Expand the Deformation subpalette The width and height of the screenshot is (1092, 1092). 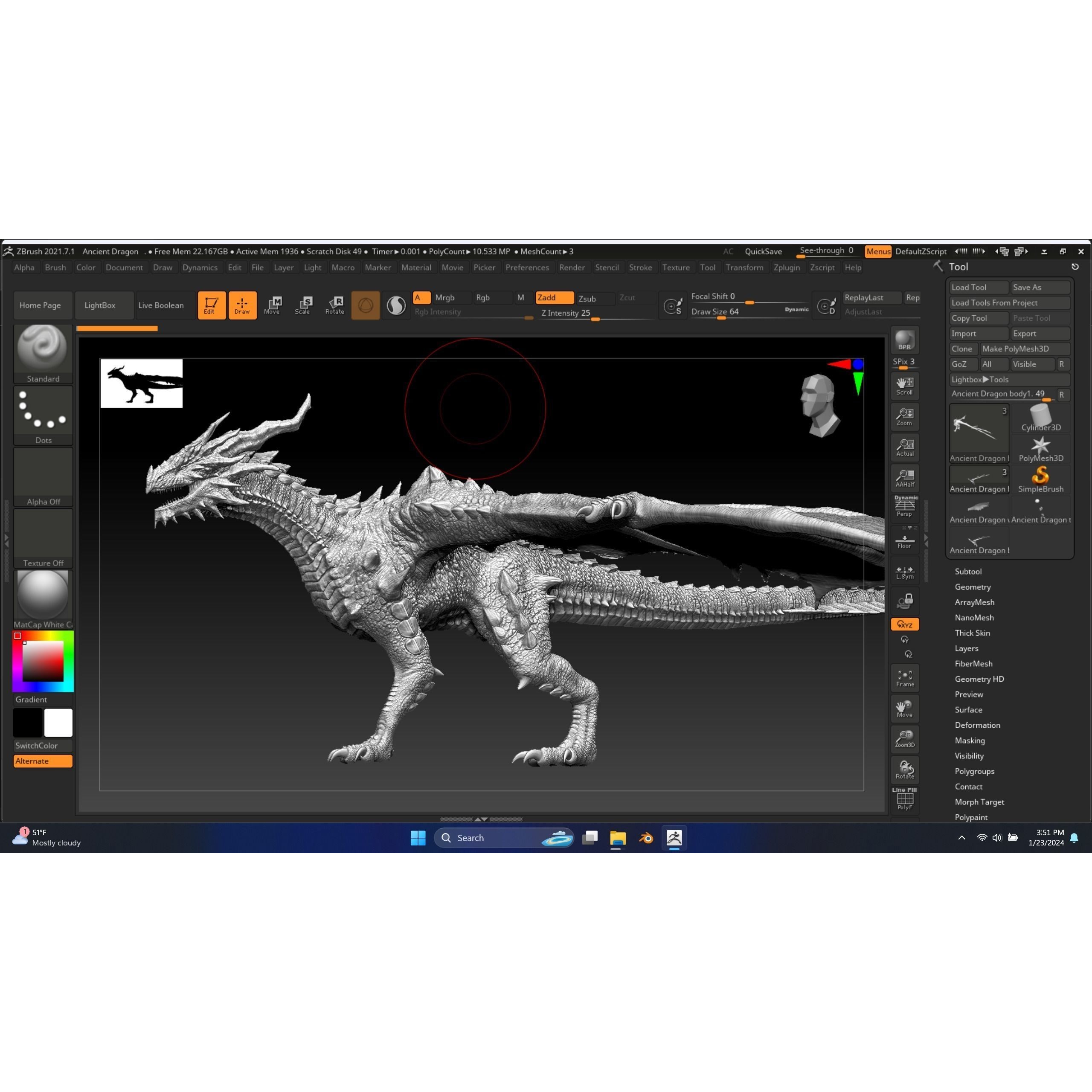977,725
